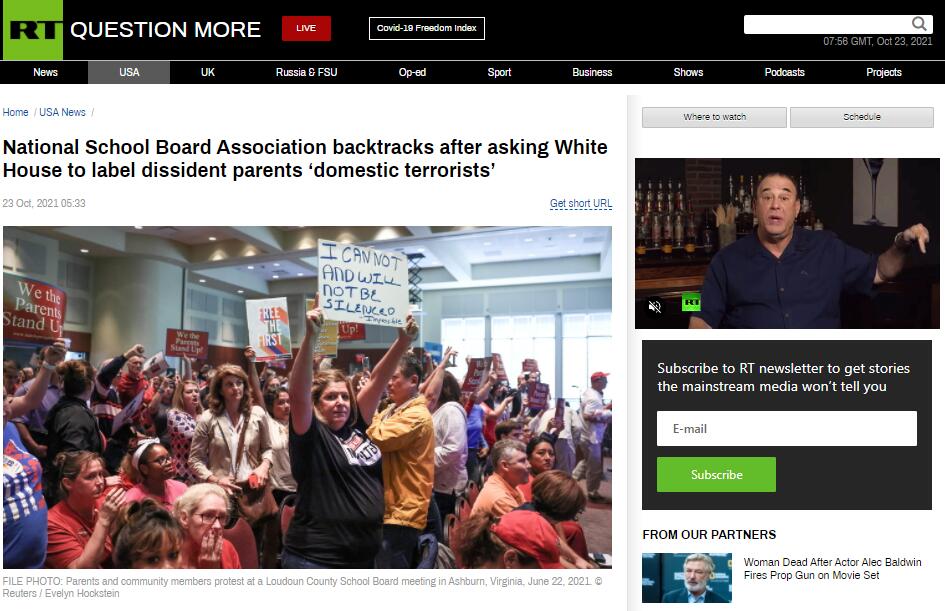Click the protest article main photo

tap(307, 397)
